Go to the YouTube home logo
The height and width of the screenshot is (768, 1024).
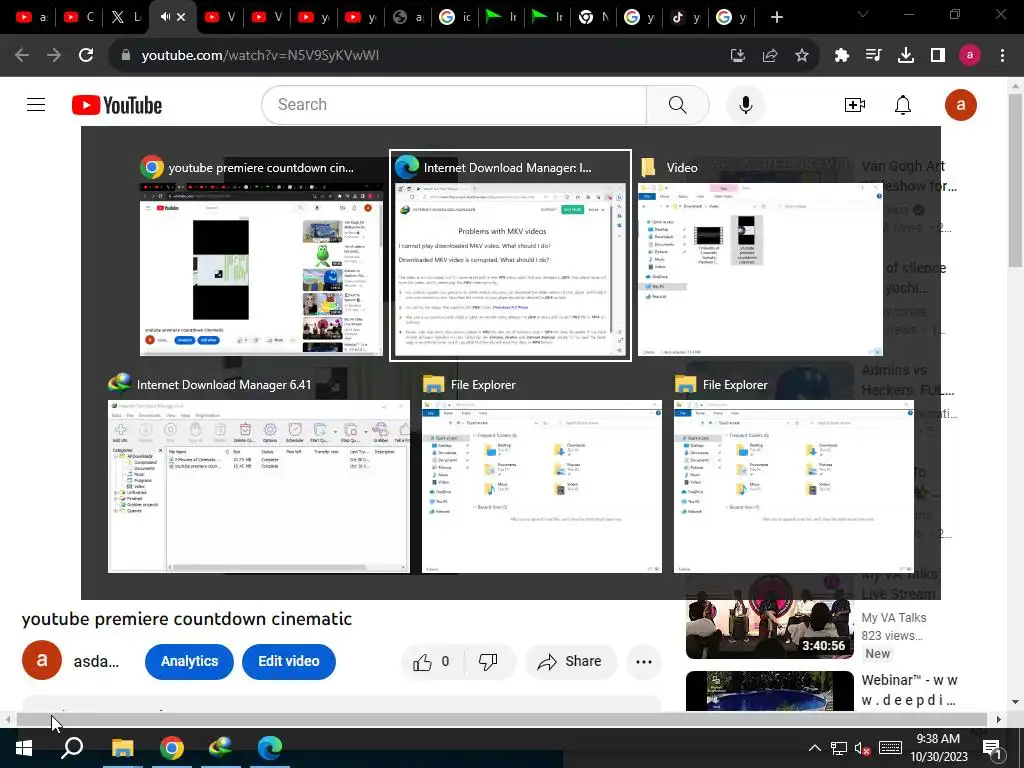[117, 105]
